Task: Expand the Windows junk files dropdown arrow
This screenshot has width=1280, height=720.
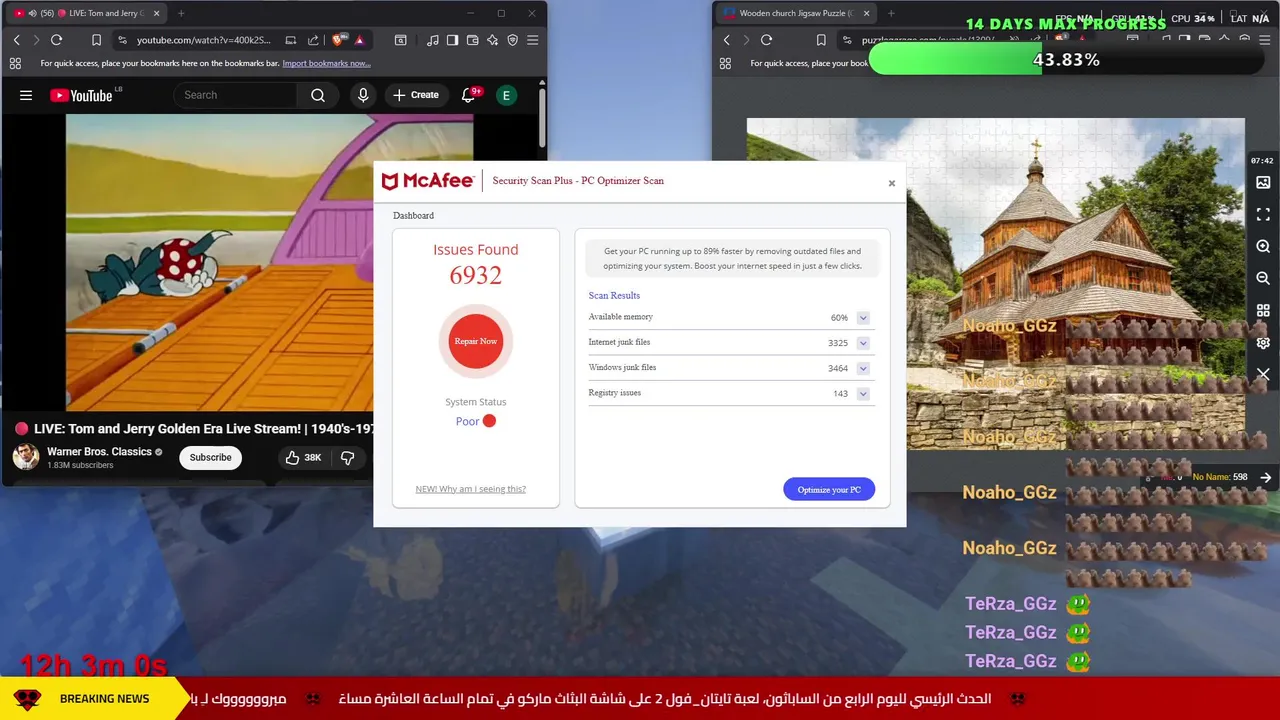Action: pos(863,368)
